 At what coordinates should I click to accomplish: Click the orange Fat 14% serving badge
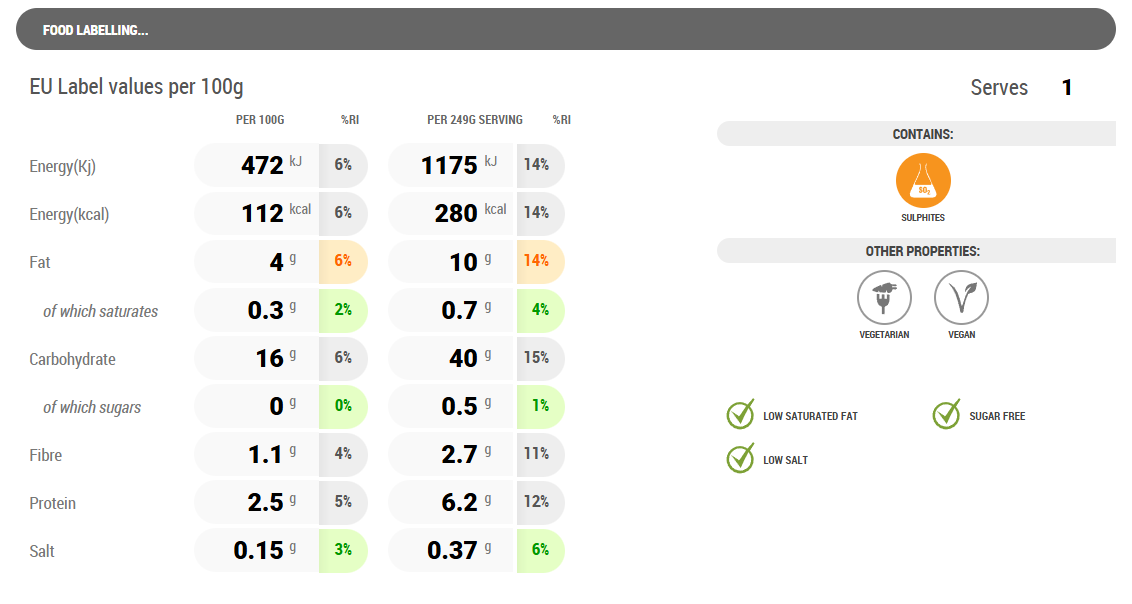540,262
